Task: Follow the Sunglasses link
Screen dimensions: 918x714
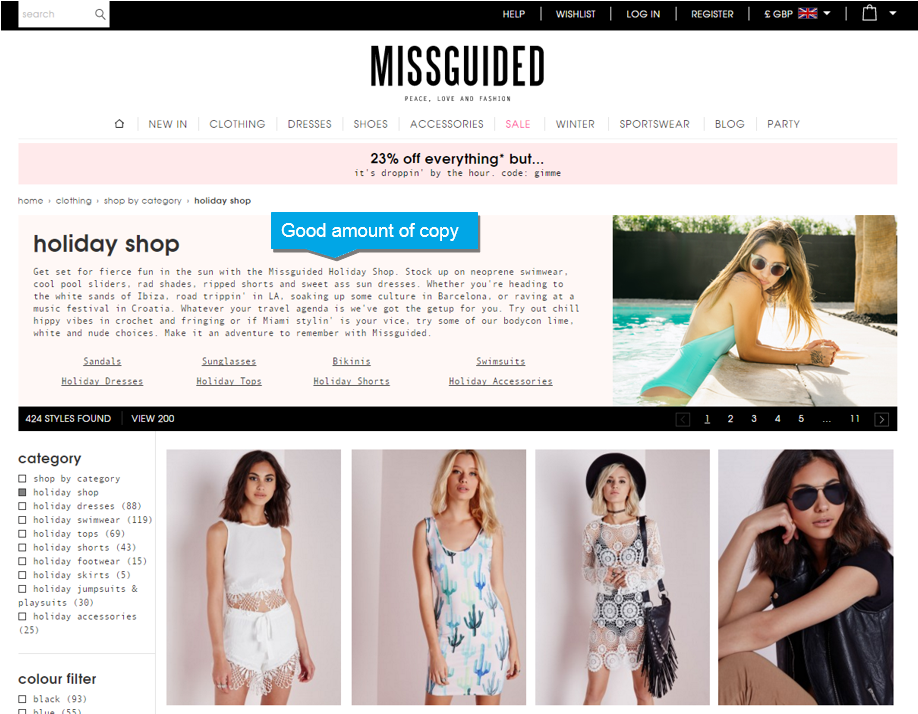Action: (229, 361)
